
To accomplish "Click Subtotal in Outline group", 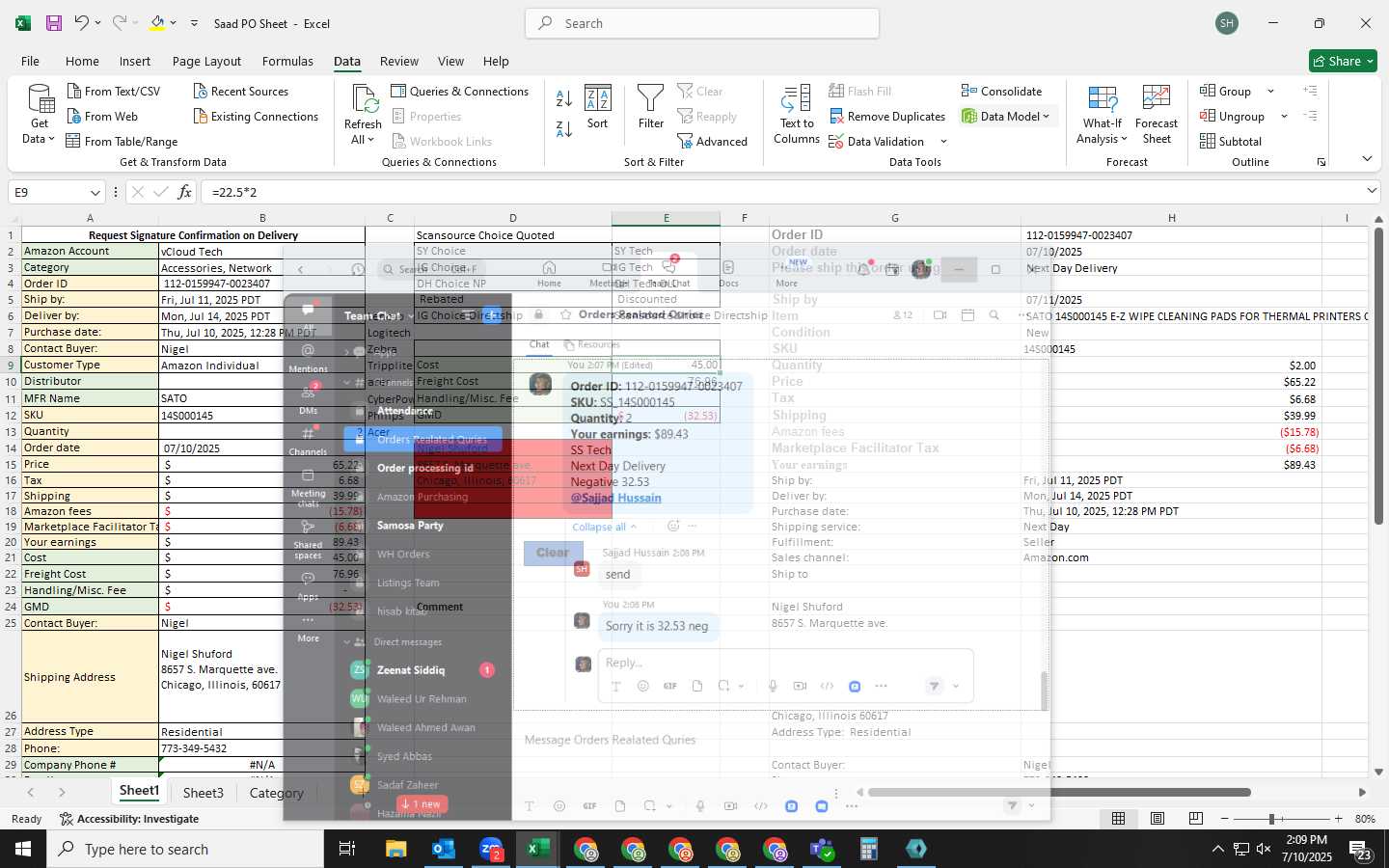I will point(1231,142).
